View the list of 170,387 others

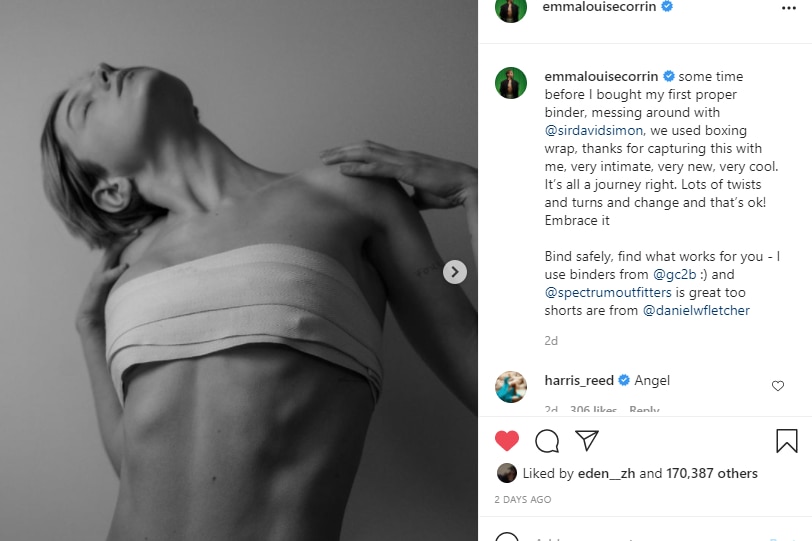coord(712,473)
